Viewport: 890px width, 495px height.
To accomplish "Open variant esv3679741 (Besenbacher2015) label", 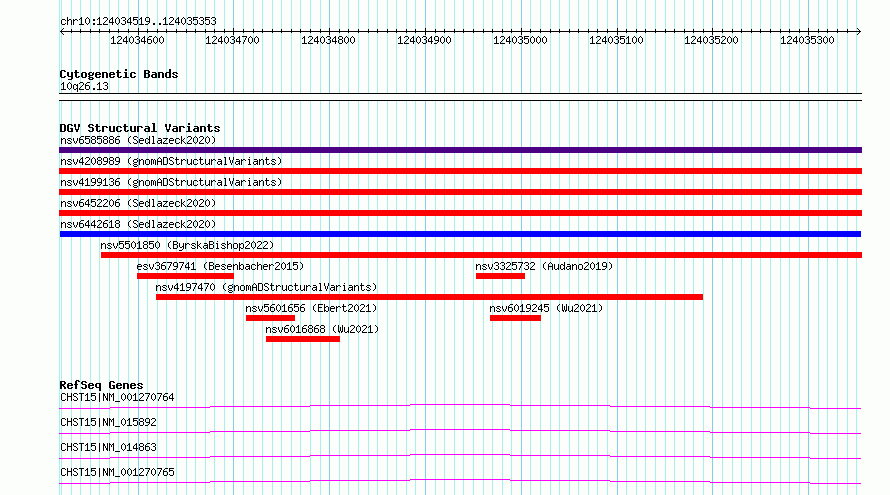I will [220, 266].
